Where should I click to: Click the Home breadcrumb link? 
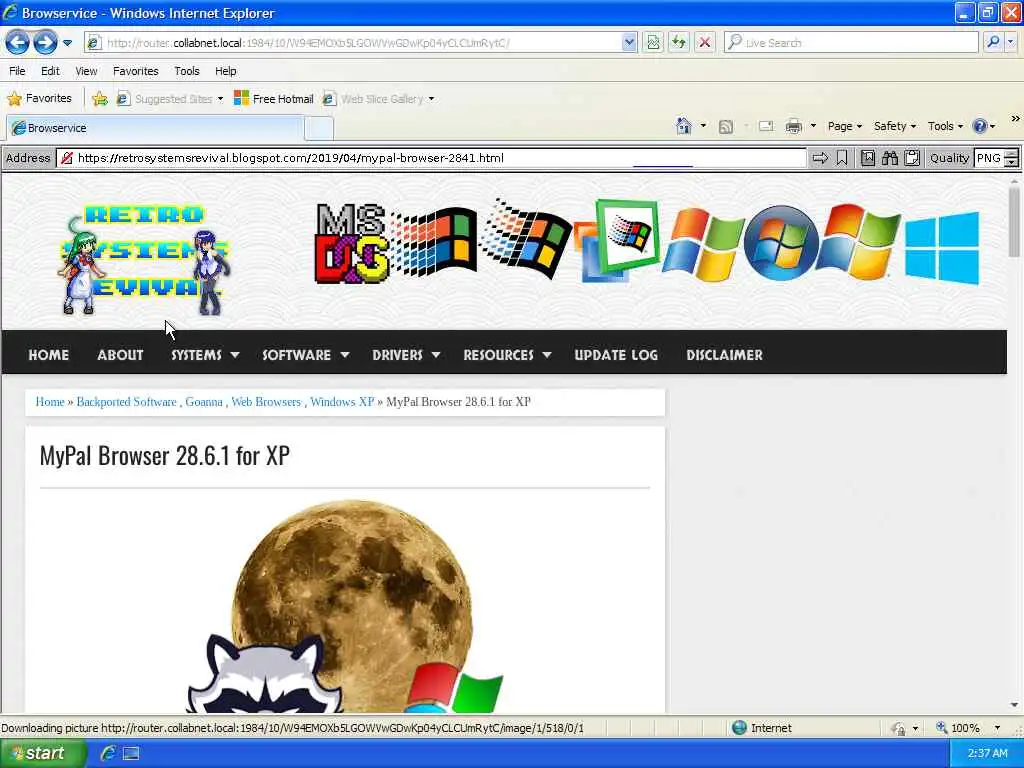[50, 402]
